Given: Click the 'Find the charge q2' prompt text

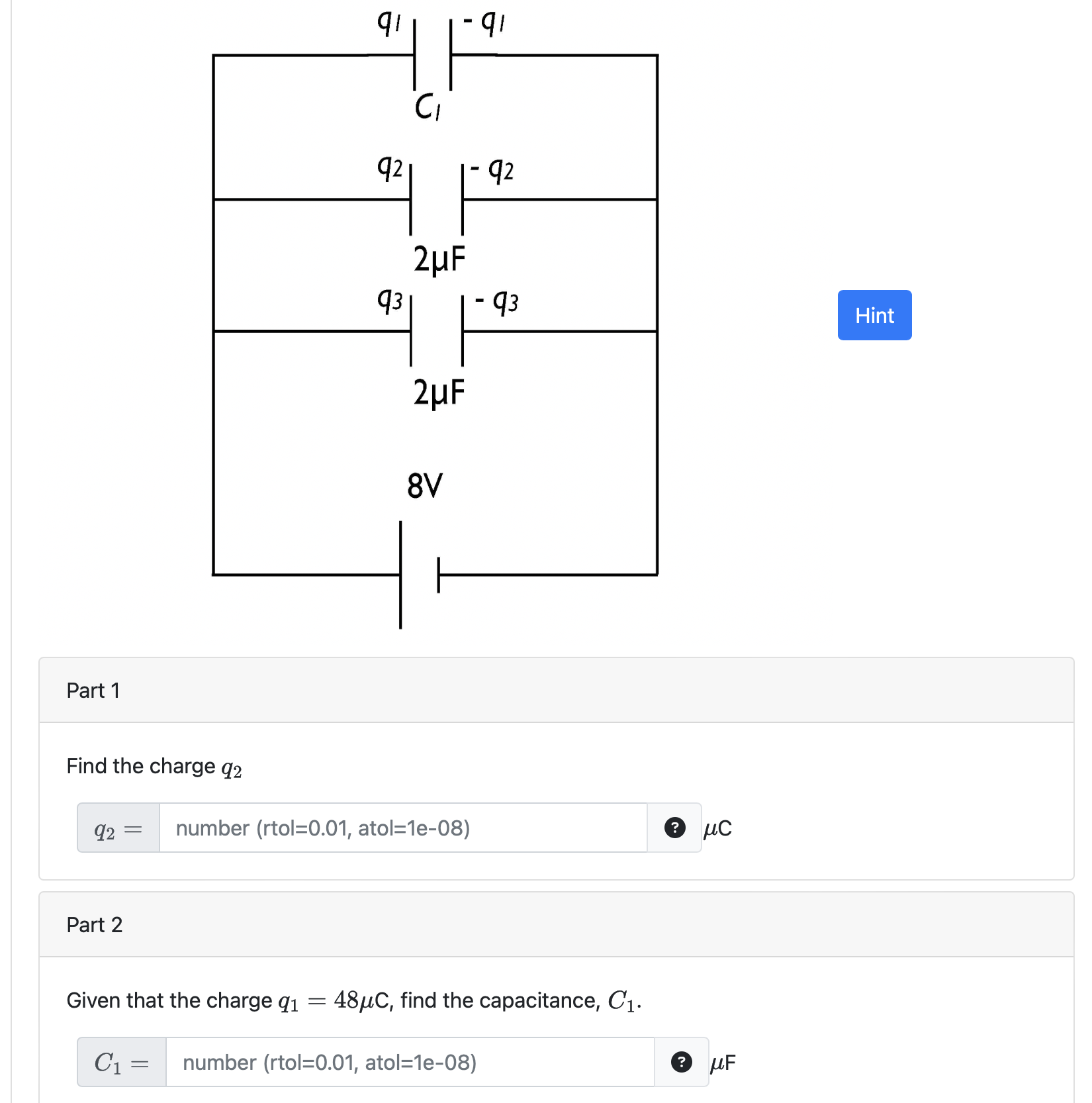Looking at the screenshot, I should (153, 766).
